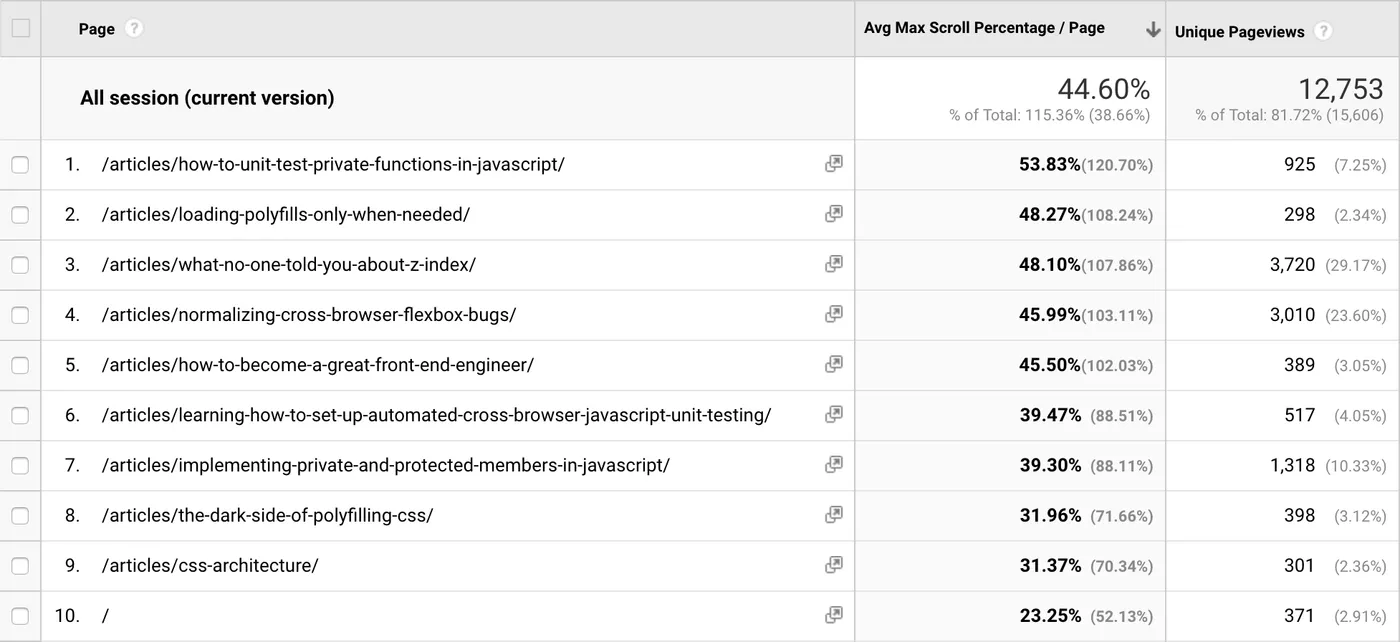Click help icon beside Unique Pageviews
Screen dimensions: 1400x642
[1323, 31]
